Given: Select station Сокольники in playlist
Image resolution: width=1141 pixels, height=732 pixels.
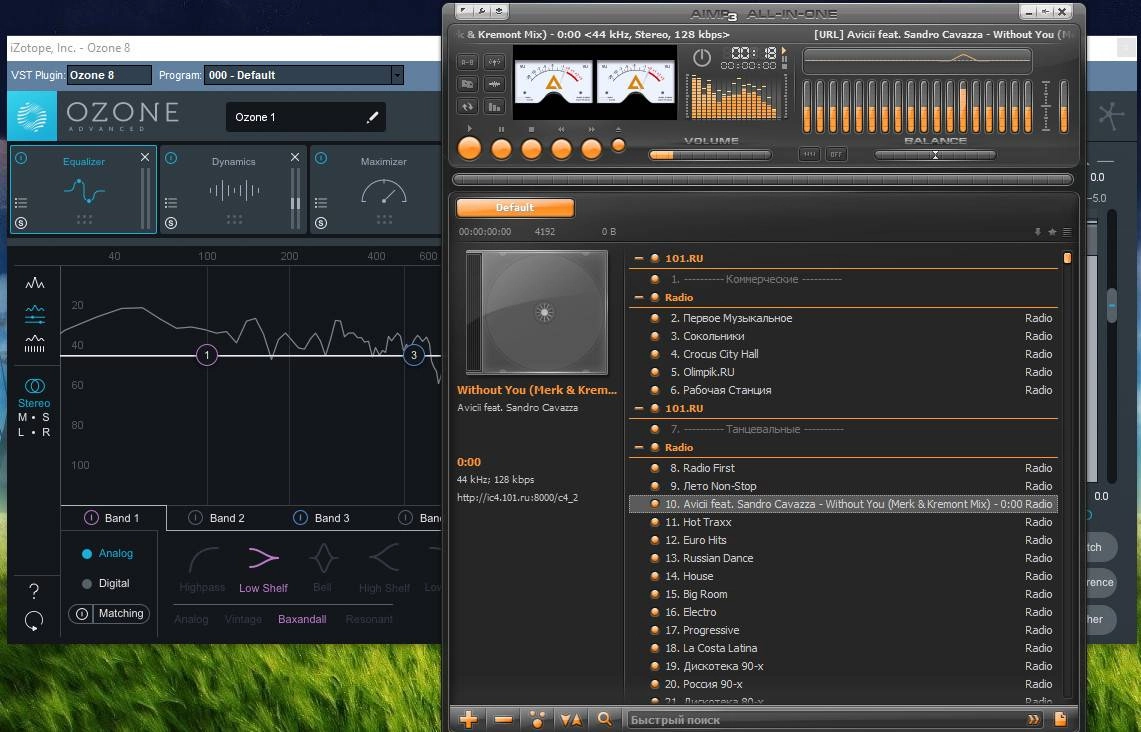Looking at the screenshot, I should [843, 336].
